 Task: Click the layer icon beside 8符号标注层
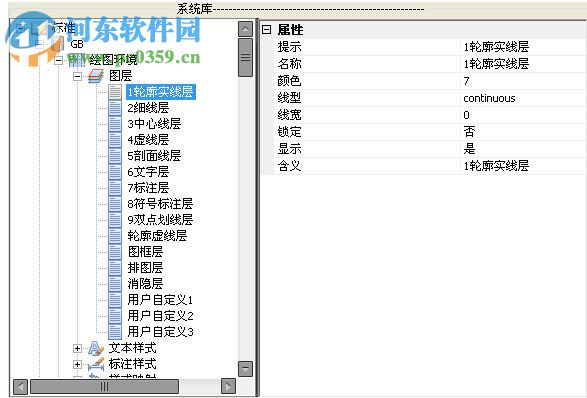click(115, 204)
